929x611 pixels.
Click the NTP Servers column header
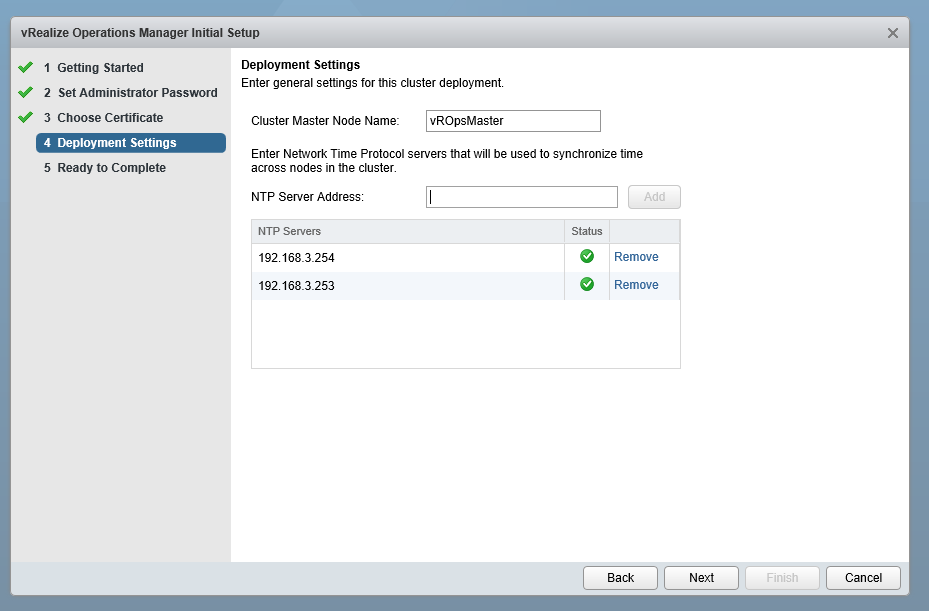(x=408, y=231)
